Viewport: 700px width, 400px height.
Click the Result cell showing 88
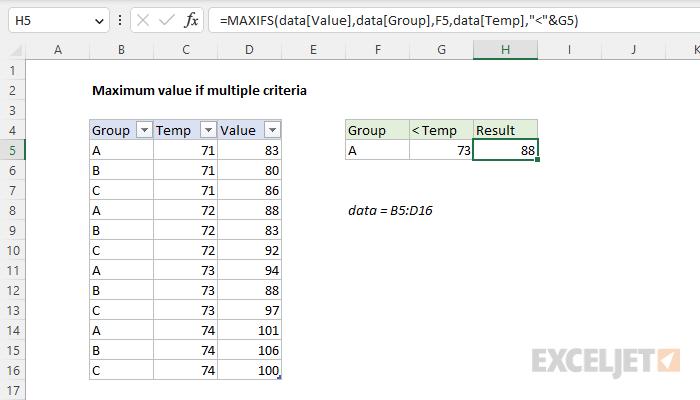505,150
